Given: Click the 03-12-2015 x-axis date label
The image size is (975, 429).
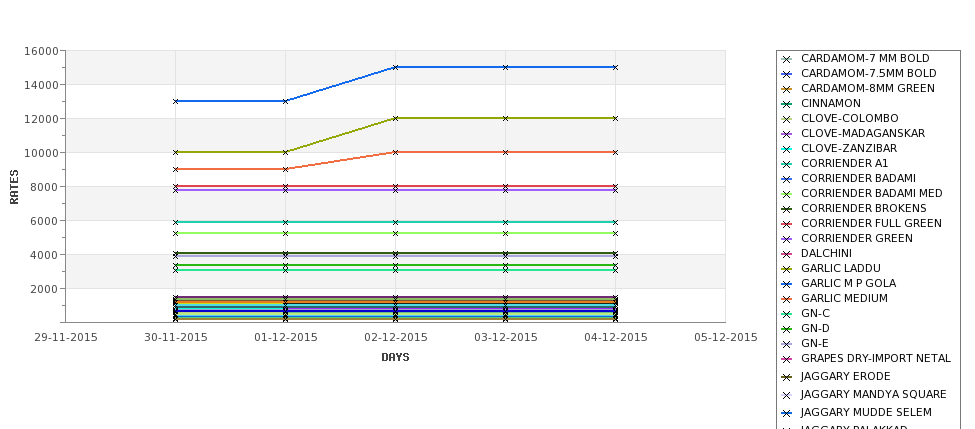Looking at the screenshot, I should (506, 338).
